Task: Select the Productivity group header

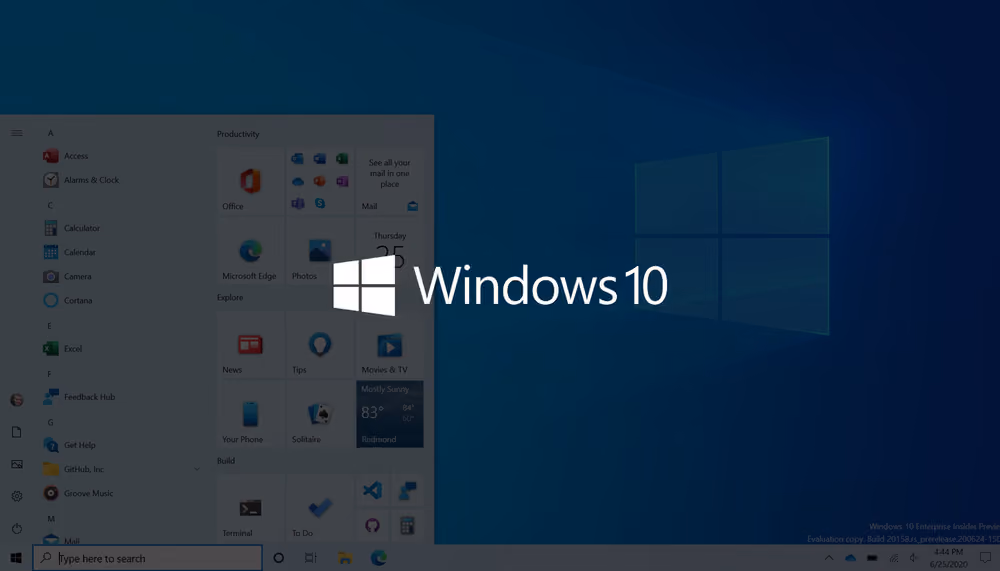Action: (238, 134)
